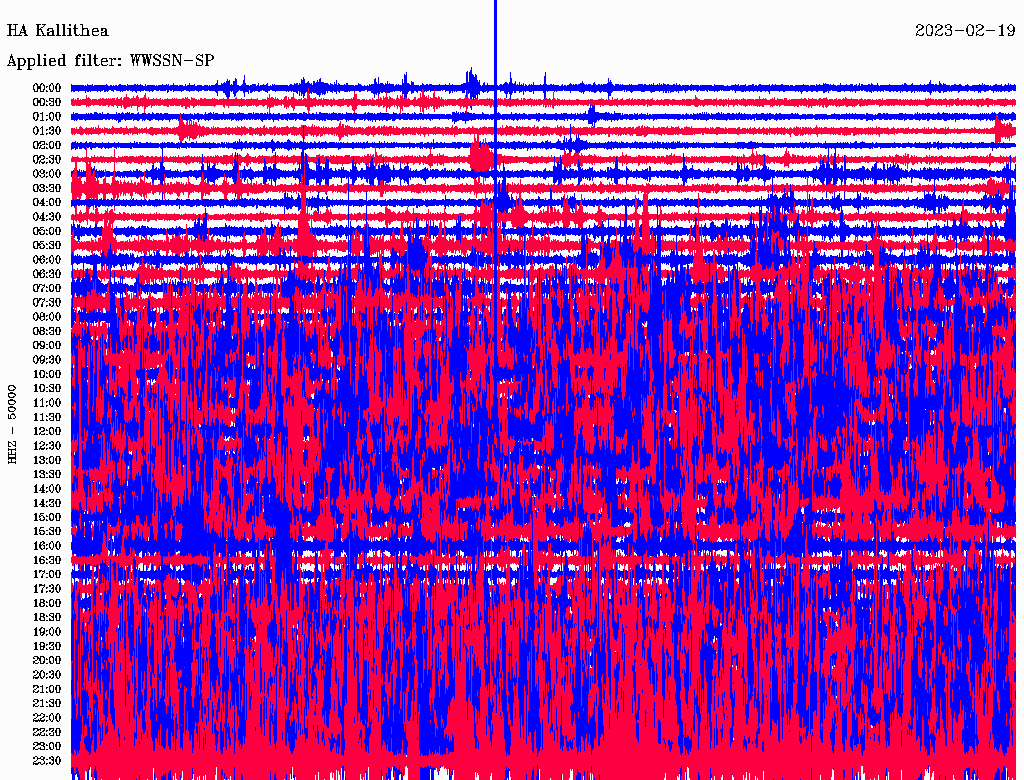The height and width of the screenshot is (780, 1024).
Task: Inspect the tall blue spike rising above the 00:00 trace
Action: coord(495,43)
